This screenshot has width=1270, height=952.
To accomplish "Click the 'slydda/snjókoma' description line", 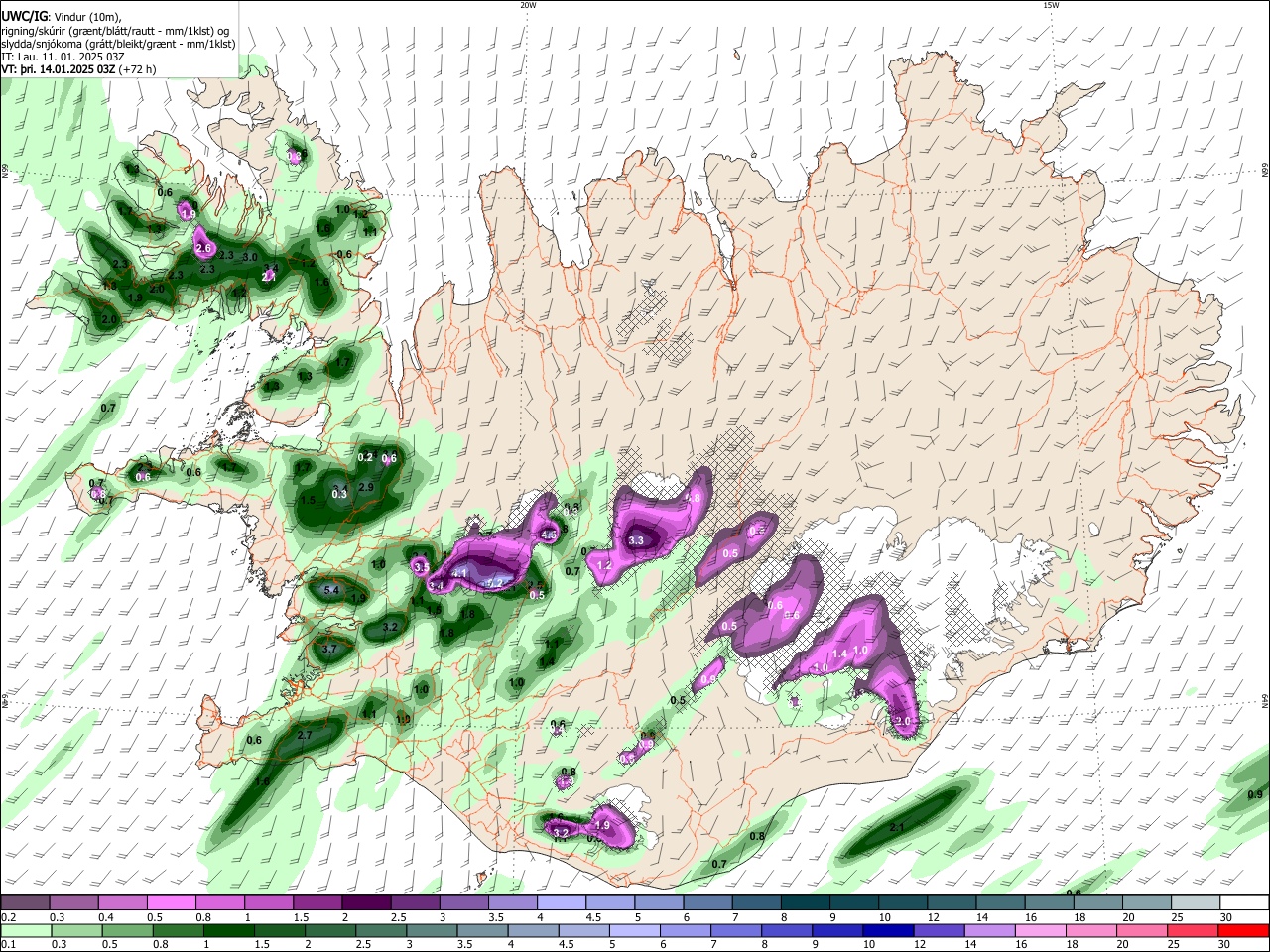I will pos(118,44).
